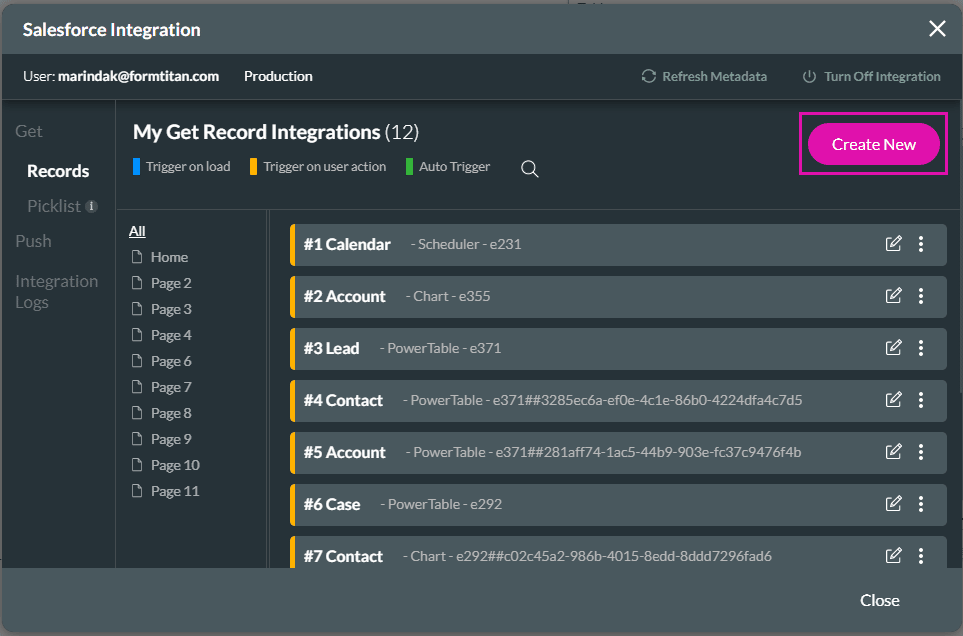Screen dimensions: 963x636
Task: Edit the #3 Lead PowerTable integration
Action: point(893,347)
